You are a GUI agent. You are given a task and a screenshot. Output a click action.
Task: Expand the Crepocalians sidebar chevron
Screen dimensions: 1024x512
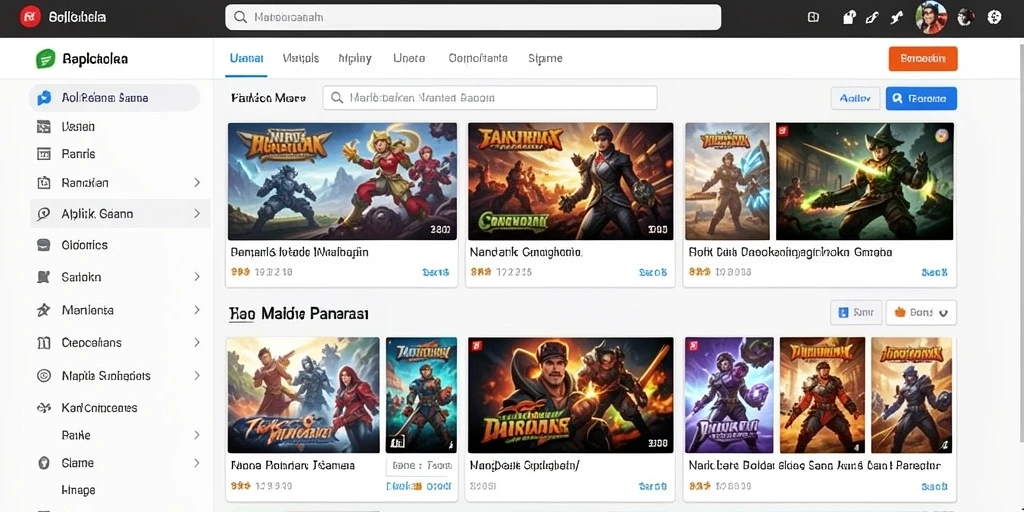click(x=197, y=342)
